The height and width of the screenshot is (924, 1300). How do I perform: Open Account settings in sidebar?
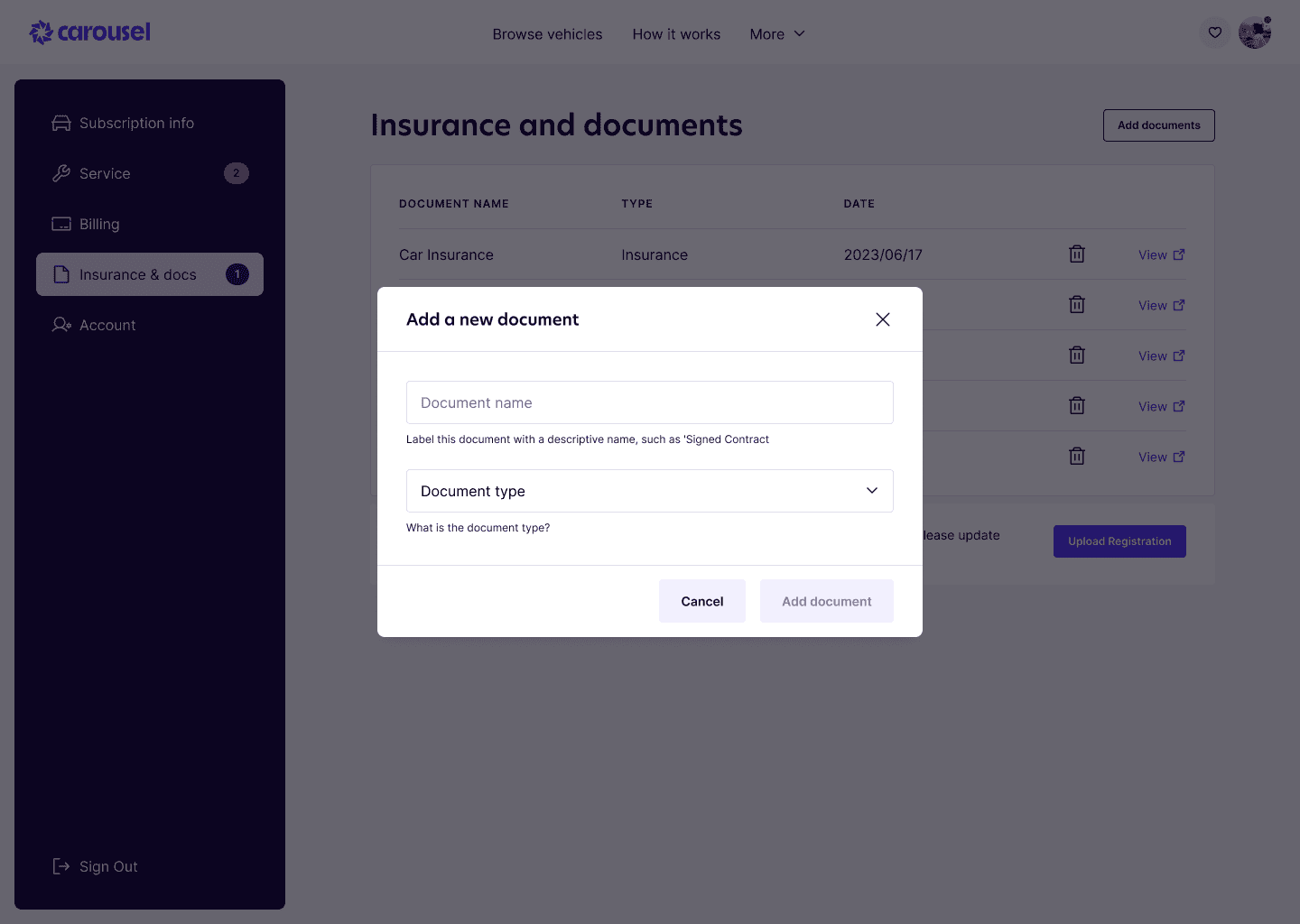pos(107,325)
